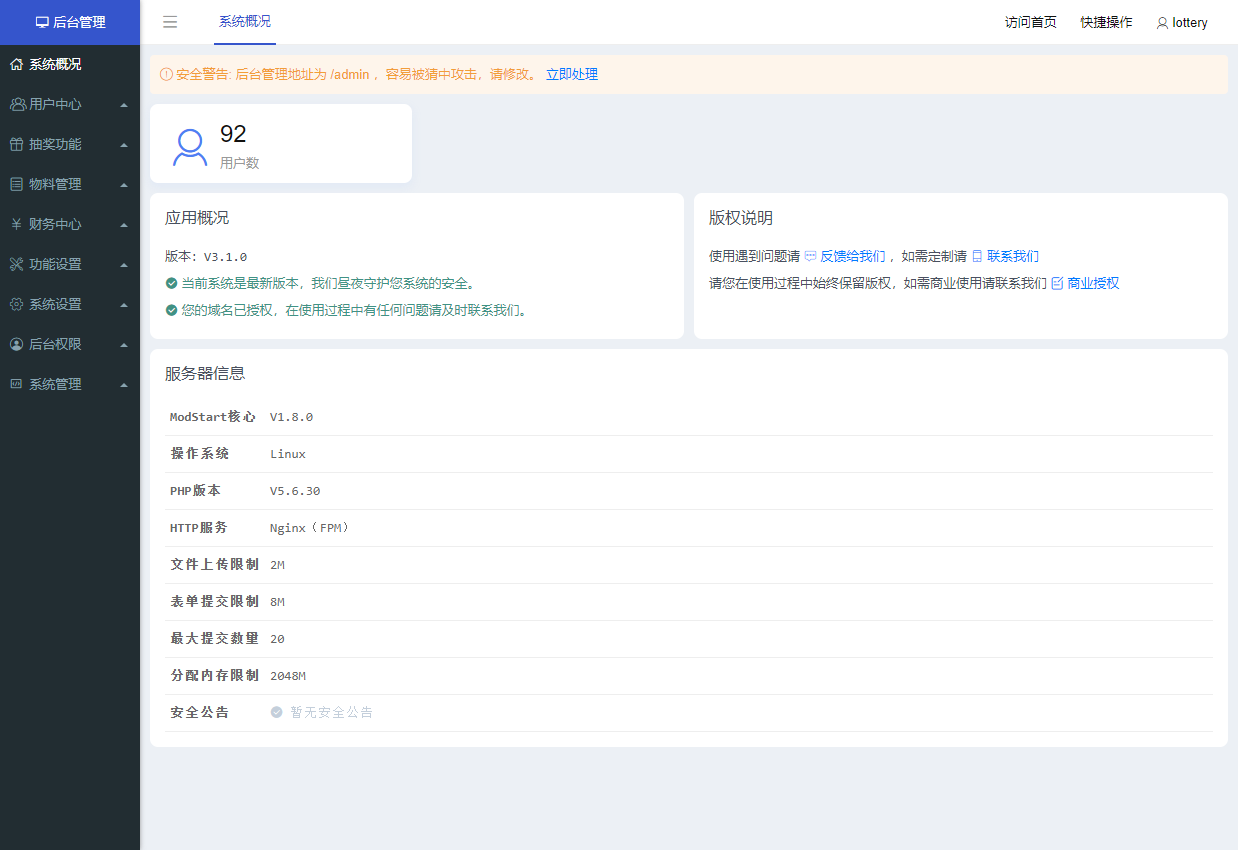Click the 用户数 label on the card
This screenshot has height=850, width=1238.
240,163
